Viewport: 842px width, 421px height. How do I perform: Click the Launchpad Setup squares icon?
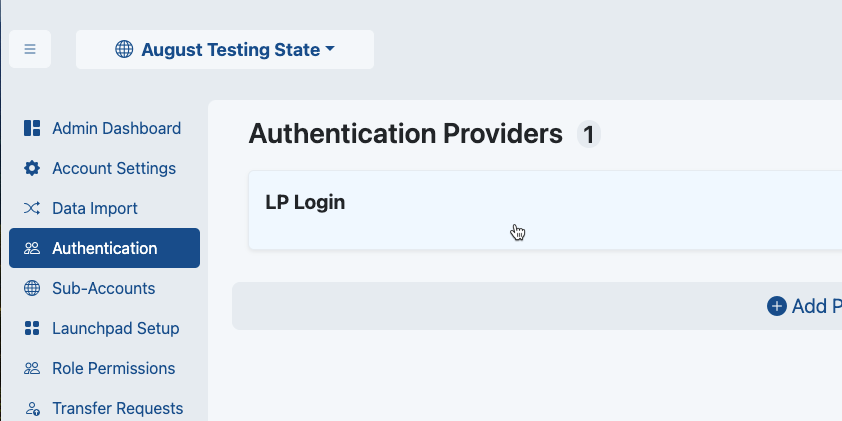click(32, 328)
